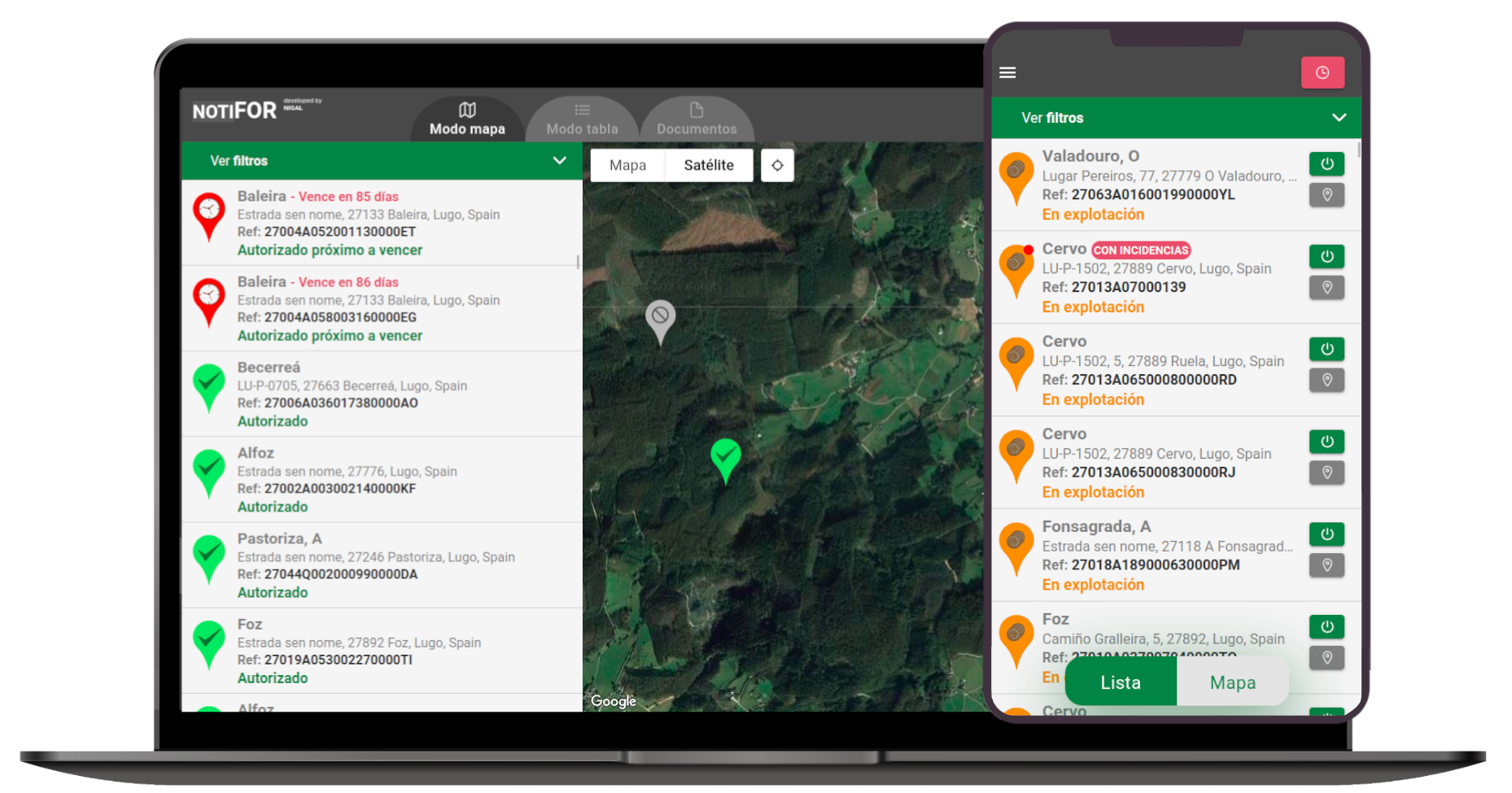
Task: Click the map recenter location icon
Action: [777, 165]
